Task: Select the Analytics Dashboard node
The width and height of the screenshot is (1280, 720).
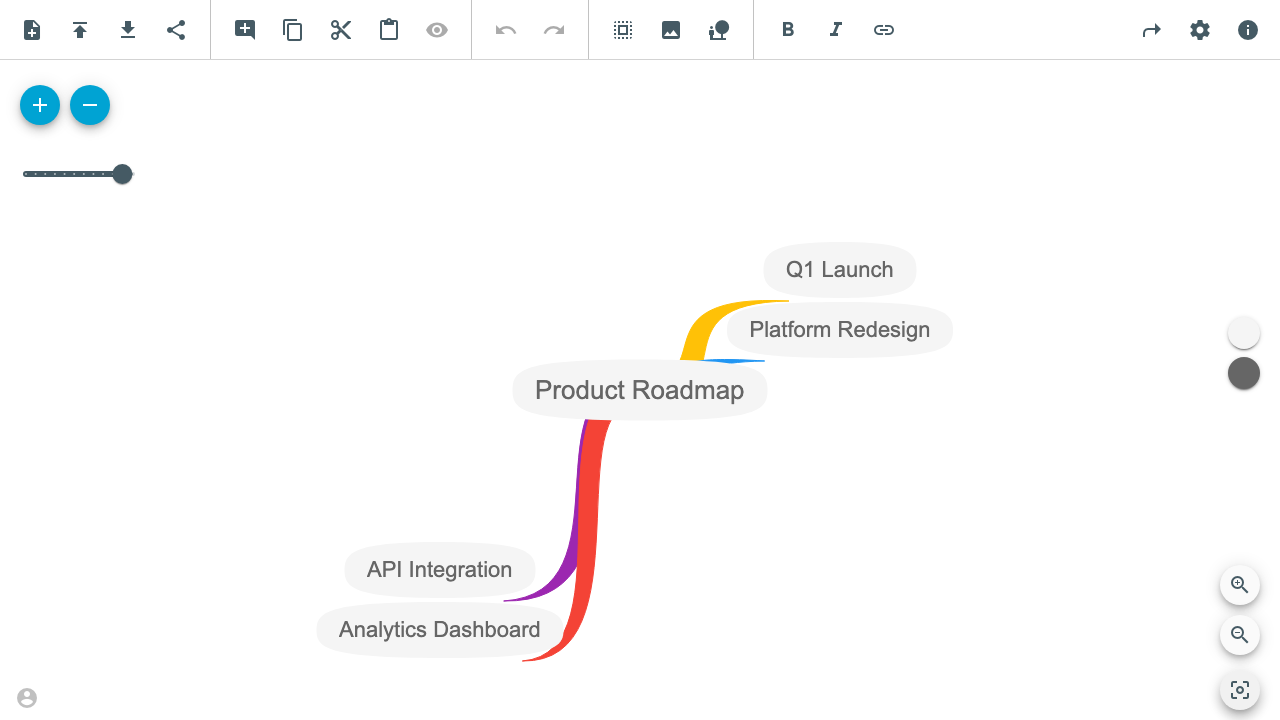Action: tap(440, 630)
